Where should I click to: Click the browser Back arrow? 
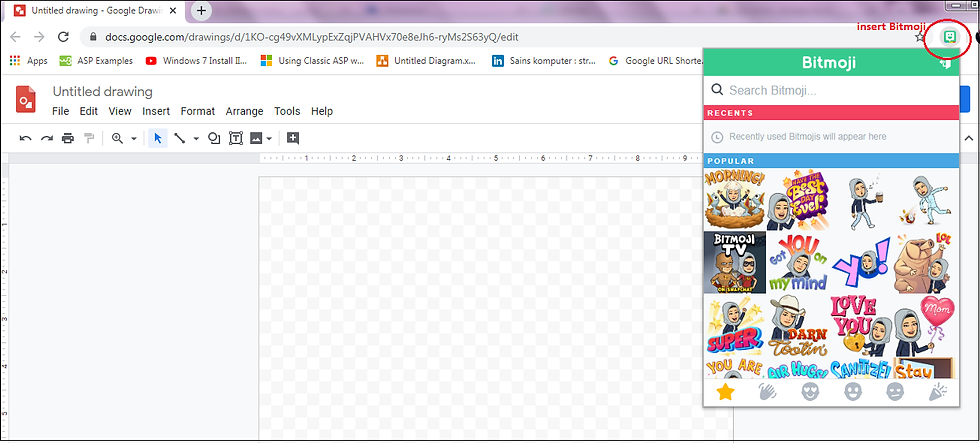[16, 37]
